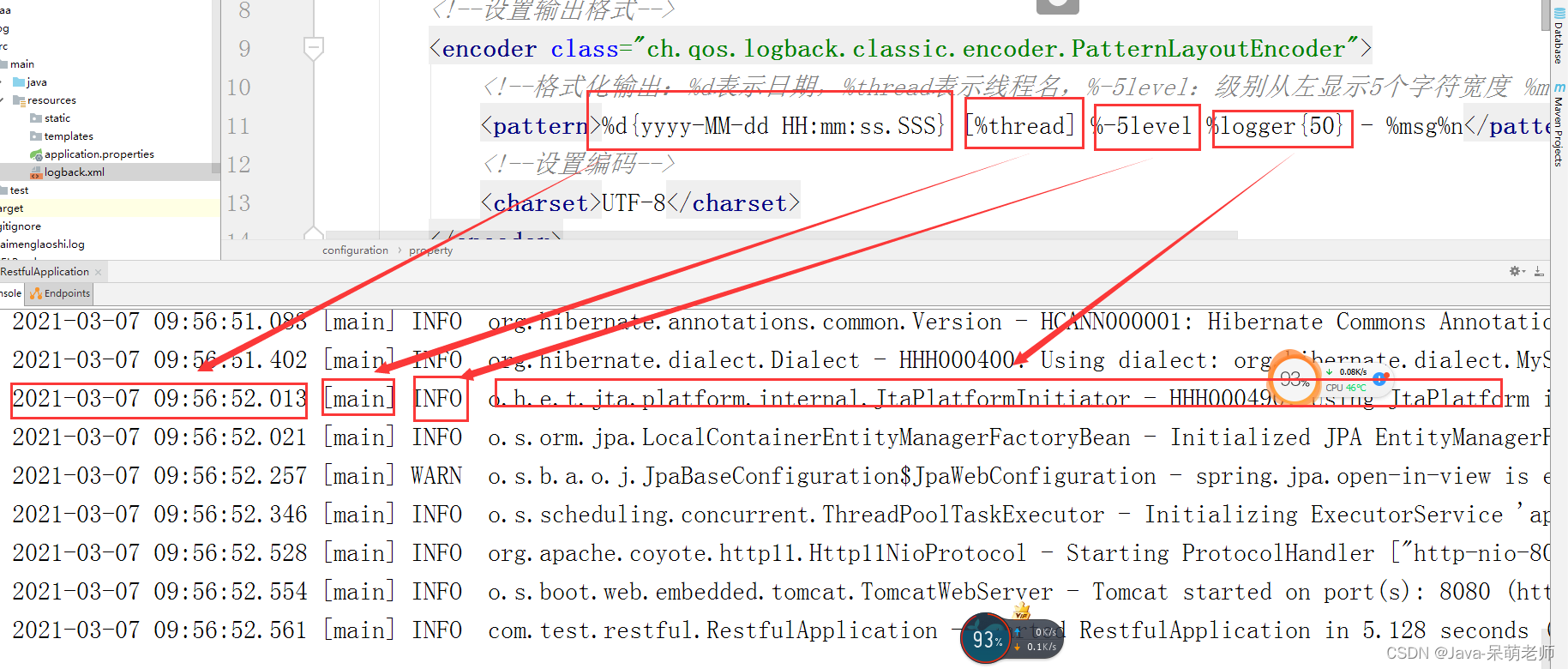The image size is (1568, 669).
Task: Select the test folder
Action: coord(19,190)
